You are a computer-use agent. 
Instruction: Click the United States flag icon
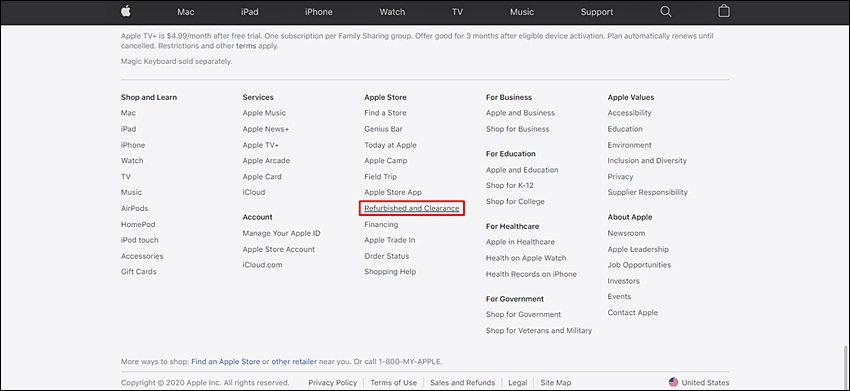673,382
